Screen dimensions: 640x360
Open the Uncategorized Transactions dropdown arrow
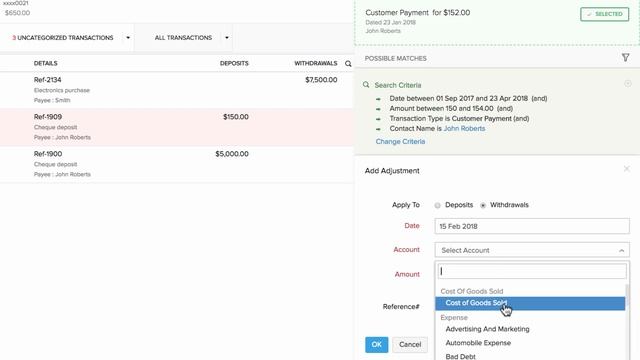pyautogui.click(x=128, y=38)
